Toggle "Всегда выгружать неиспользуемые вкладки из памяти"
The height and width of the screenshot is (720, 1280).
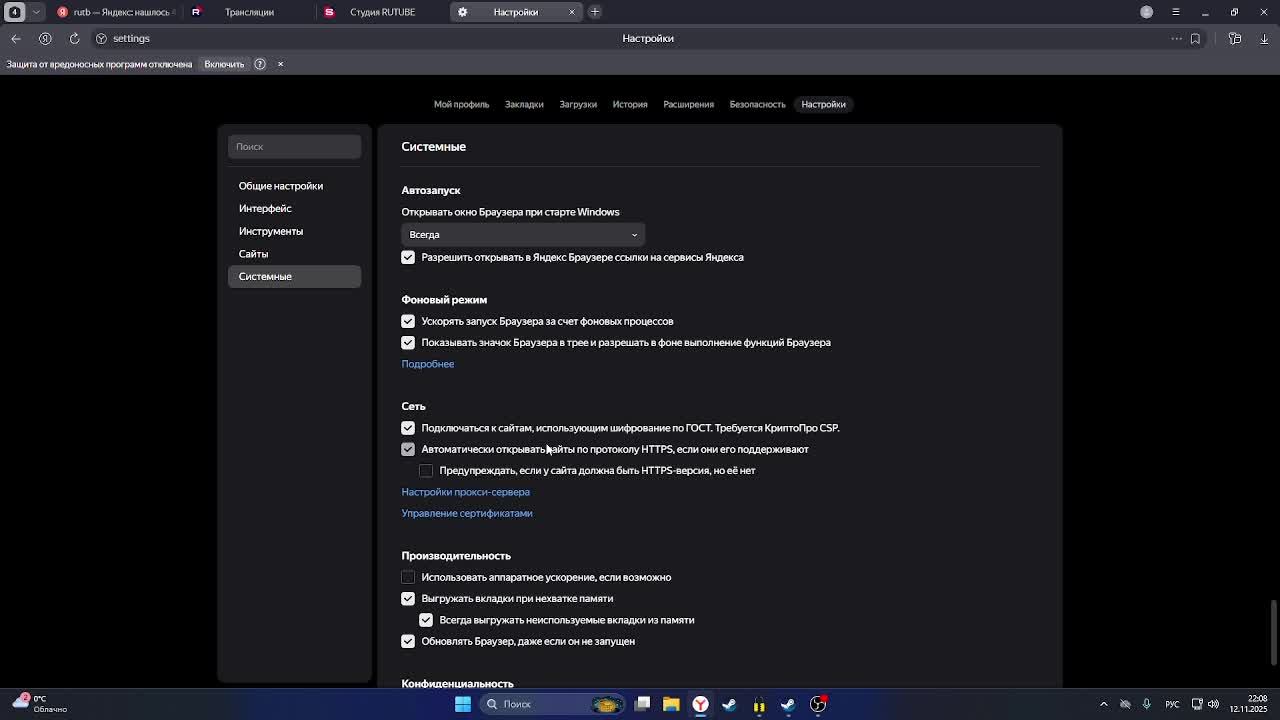(x=426, y=620)
